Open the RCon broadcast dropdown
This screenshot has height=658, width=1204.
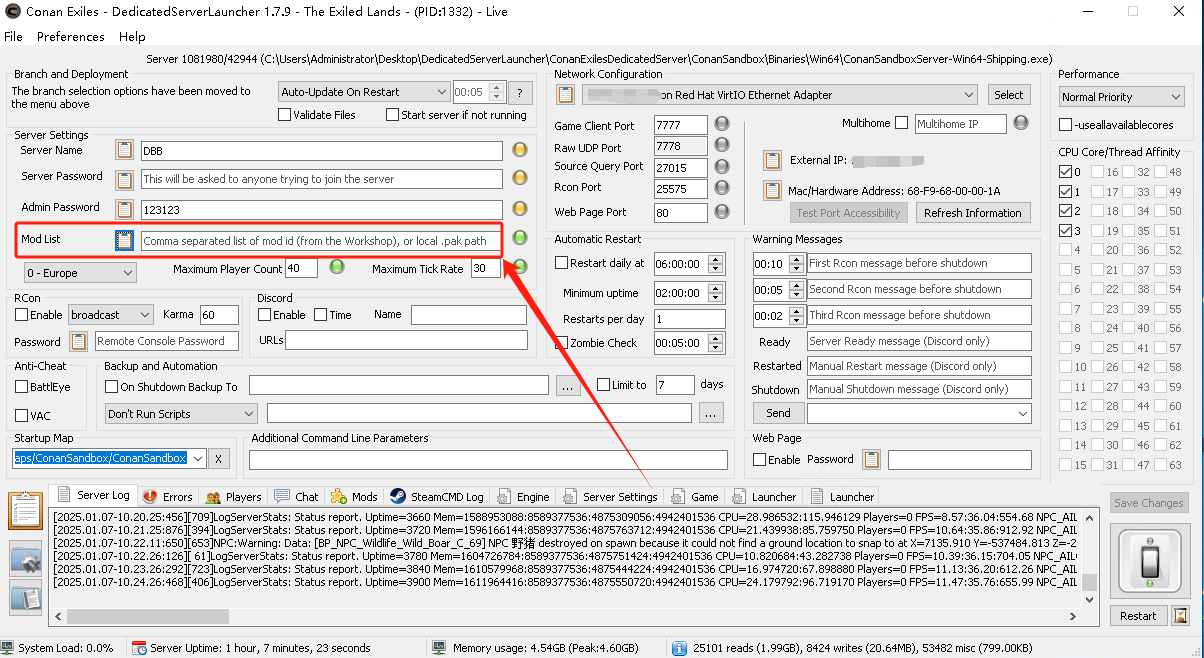coord(111,315)
